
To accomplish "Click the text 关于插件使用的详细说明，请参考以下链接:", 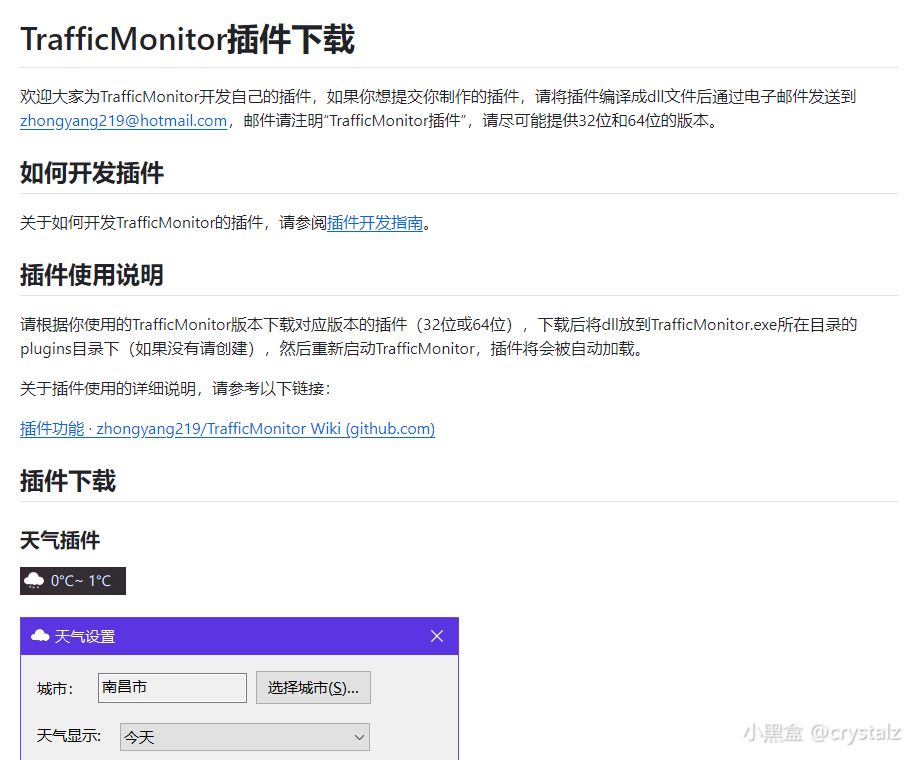I will (175, 388).
